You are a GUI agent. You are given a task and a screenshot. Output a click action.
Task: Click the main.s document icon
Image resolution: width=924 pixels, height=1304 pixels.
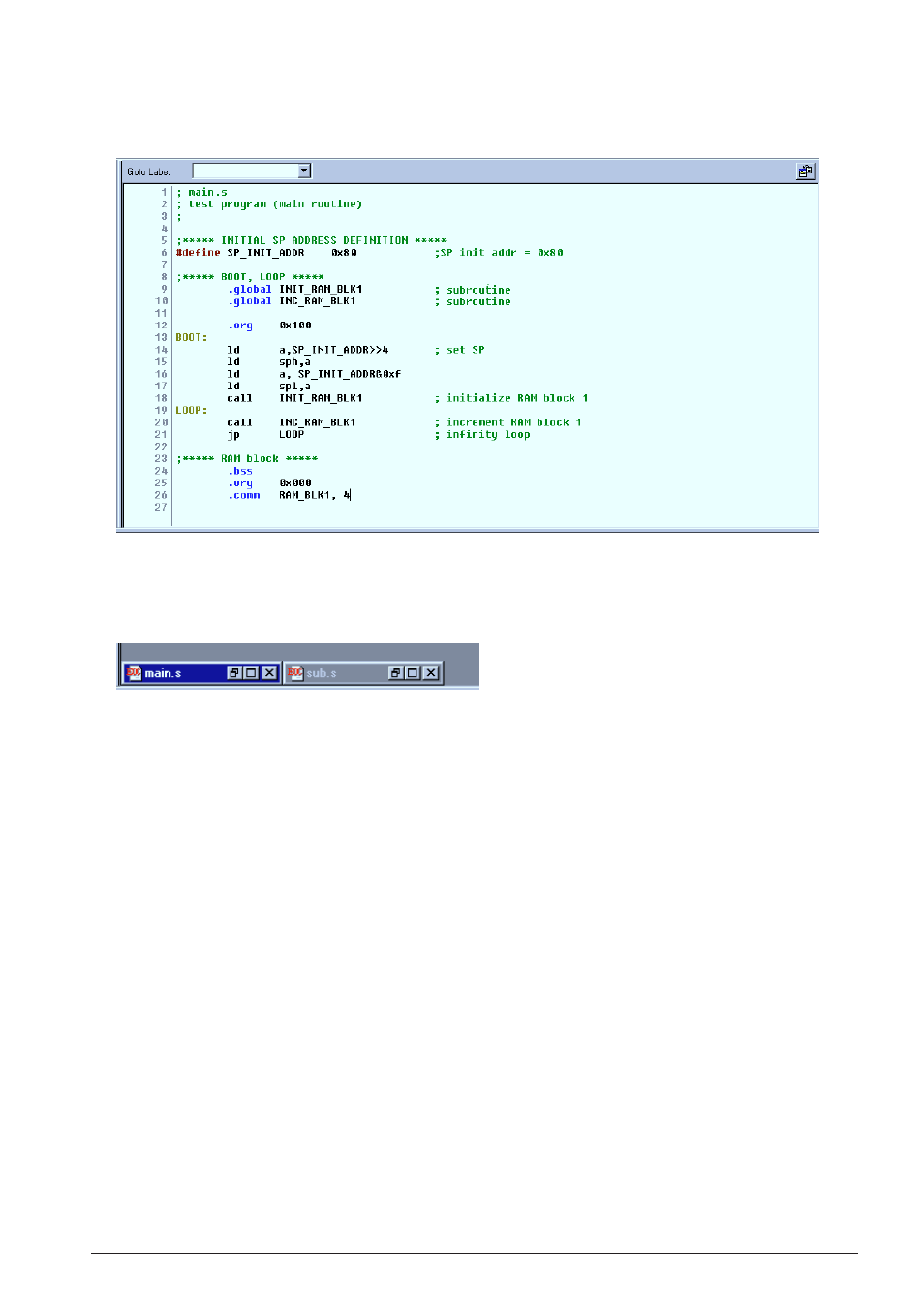click(134, 673)
